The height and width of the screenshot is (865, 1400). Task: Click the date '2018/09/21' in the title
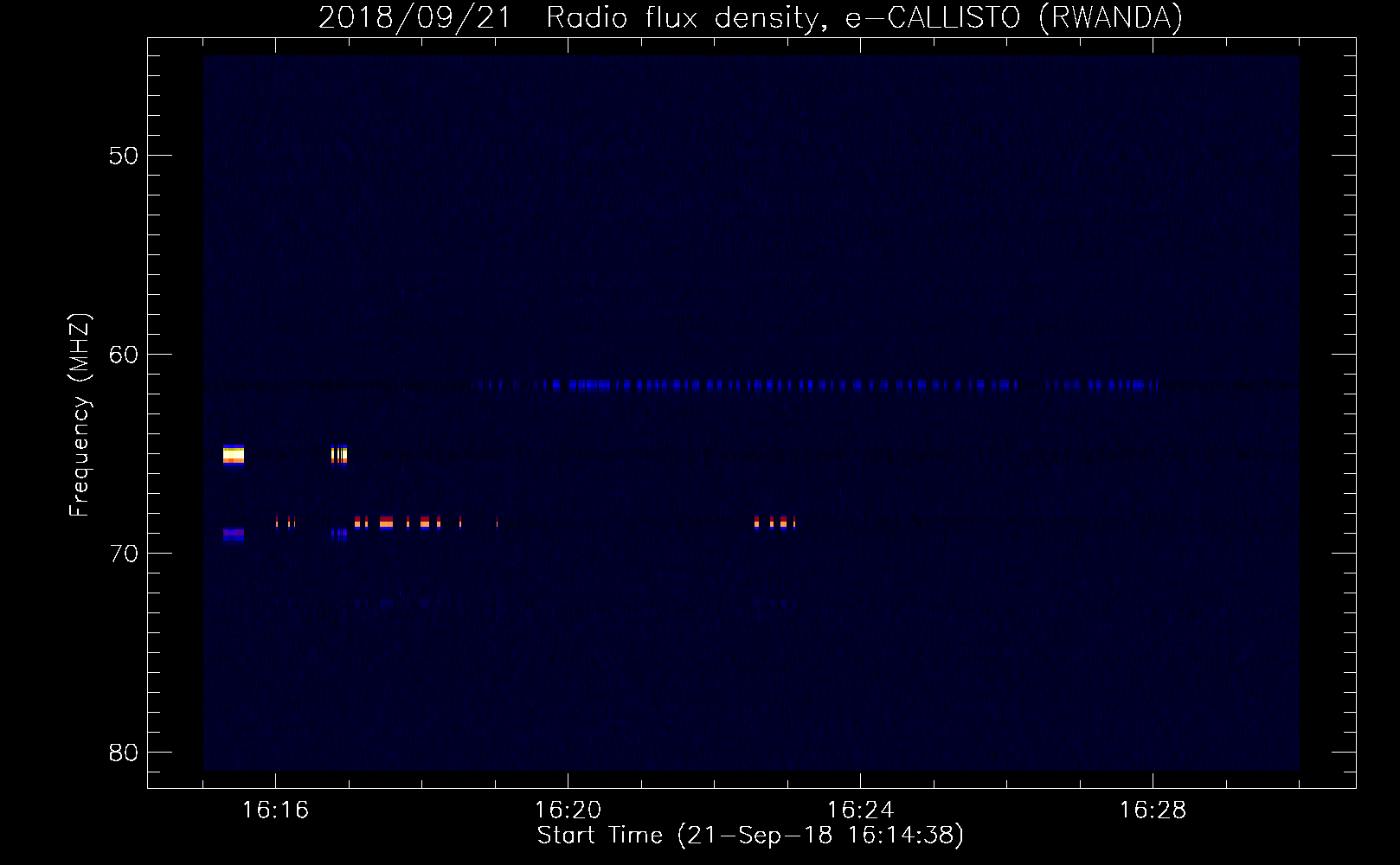click(x=415, y=18)
